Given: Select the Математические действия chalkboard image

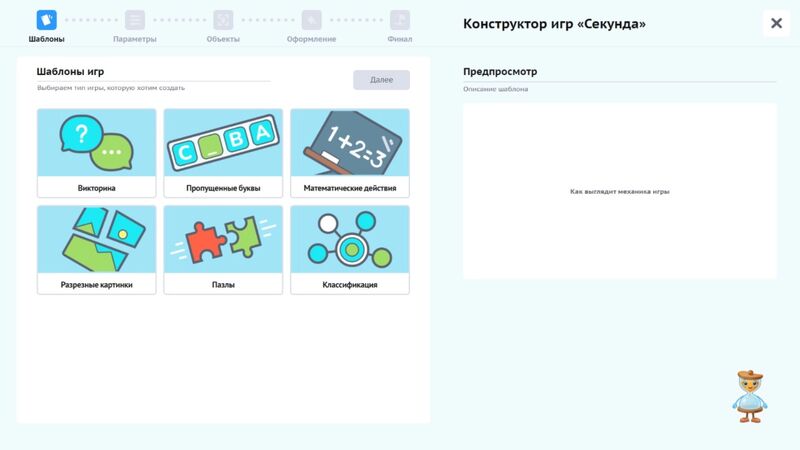Looking at the screenshot, I should click(x=350, y=143).
